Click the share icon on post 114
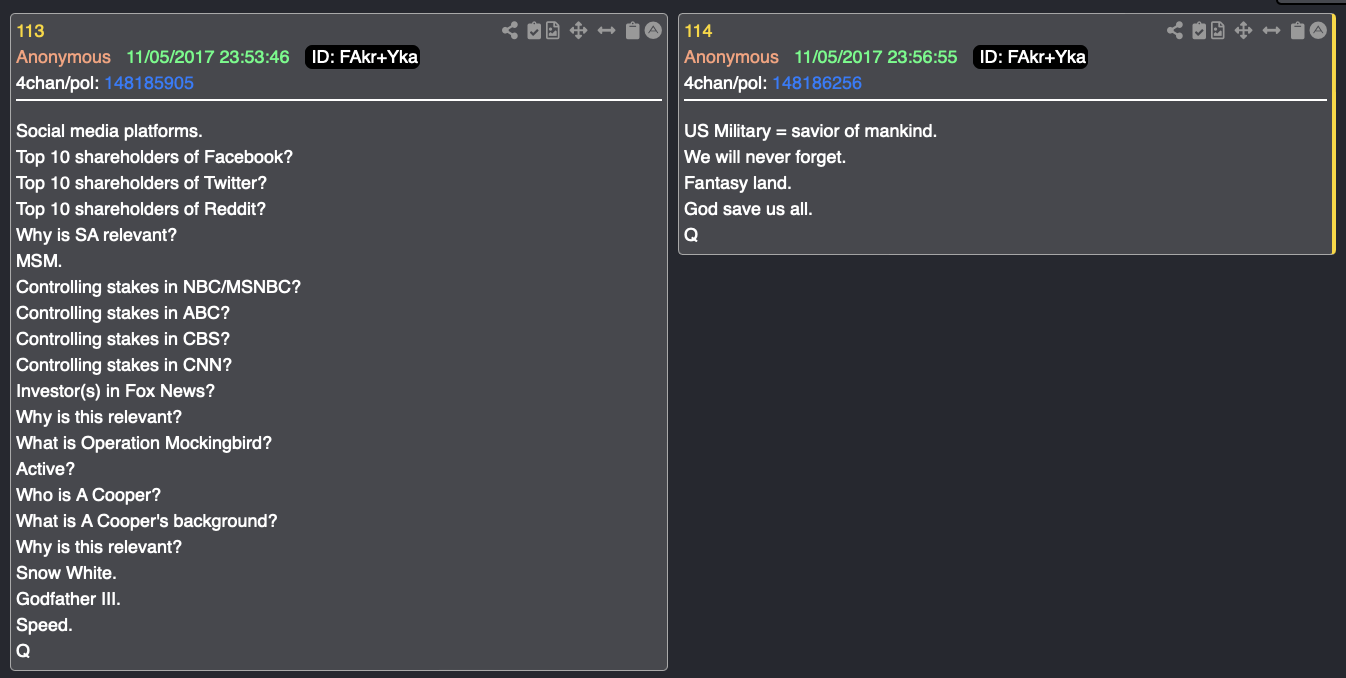This screenshot has width=1346, height=678. click(1175, 31)
